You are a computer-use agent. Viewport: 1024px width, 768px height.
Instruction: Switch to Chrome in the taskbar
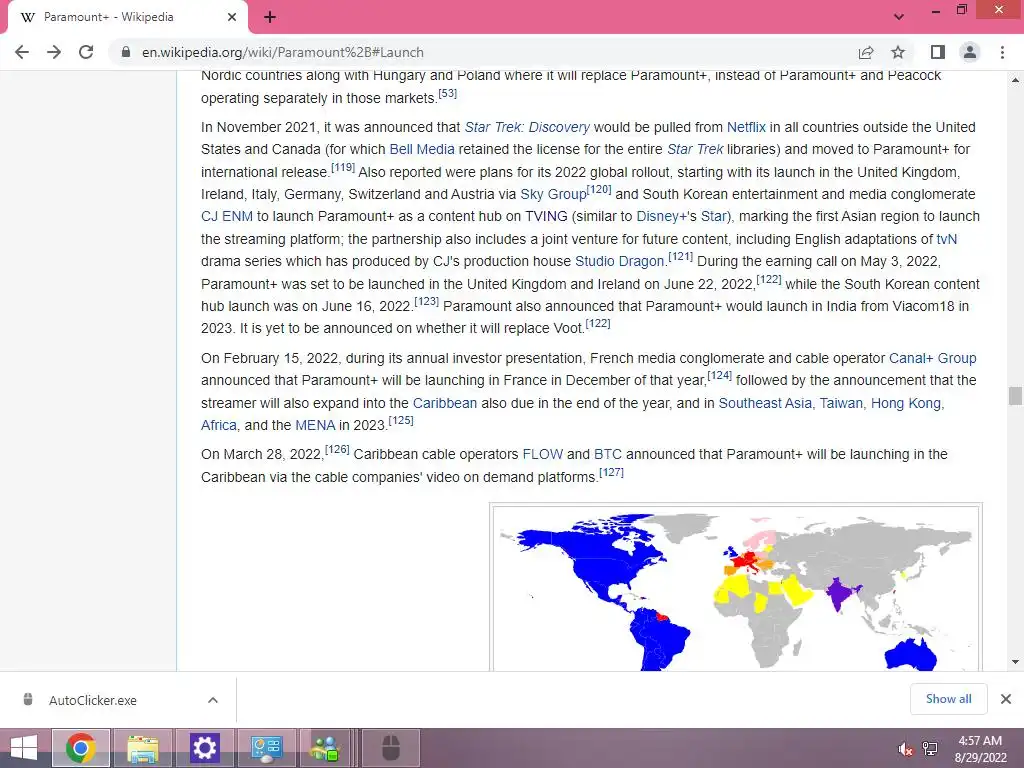80,748
